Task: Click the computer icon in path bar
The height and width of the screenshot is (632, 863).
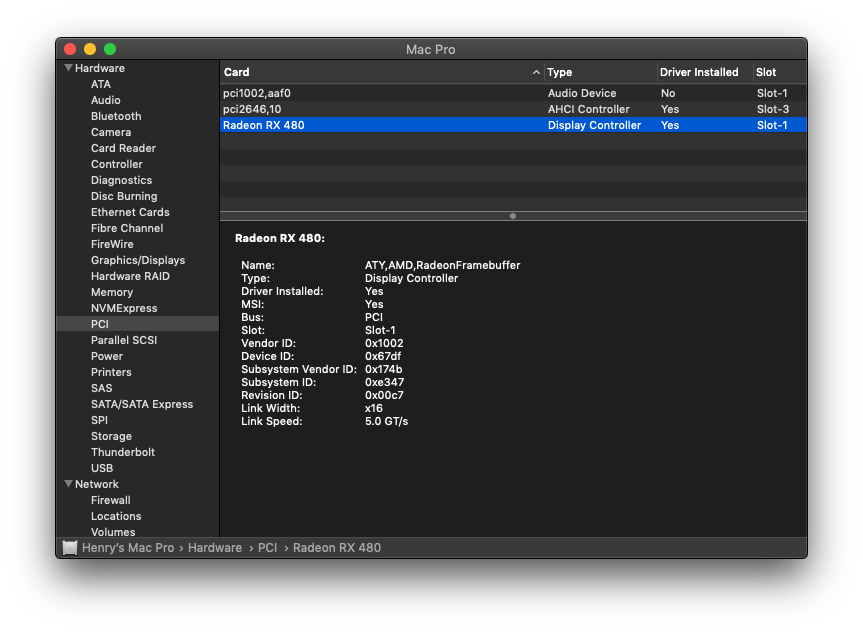Action: coord(70,548)
